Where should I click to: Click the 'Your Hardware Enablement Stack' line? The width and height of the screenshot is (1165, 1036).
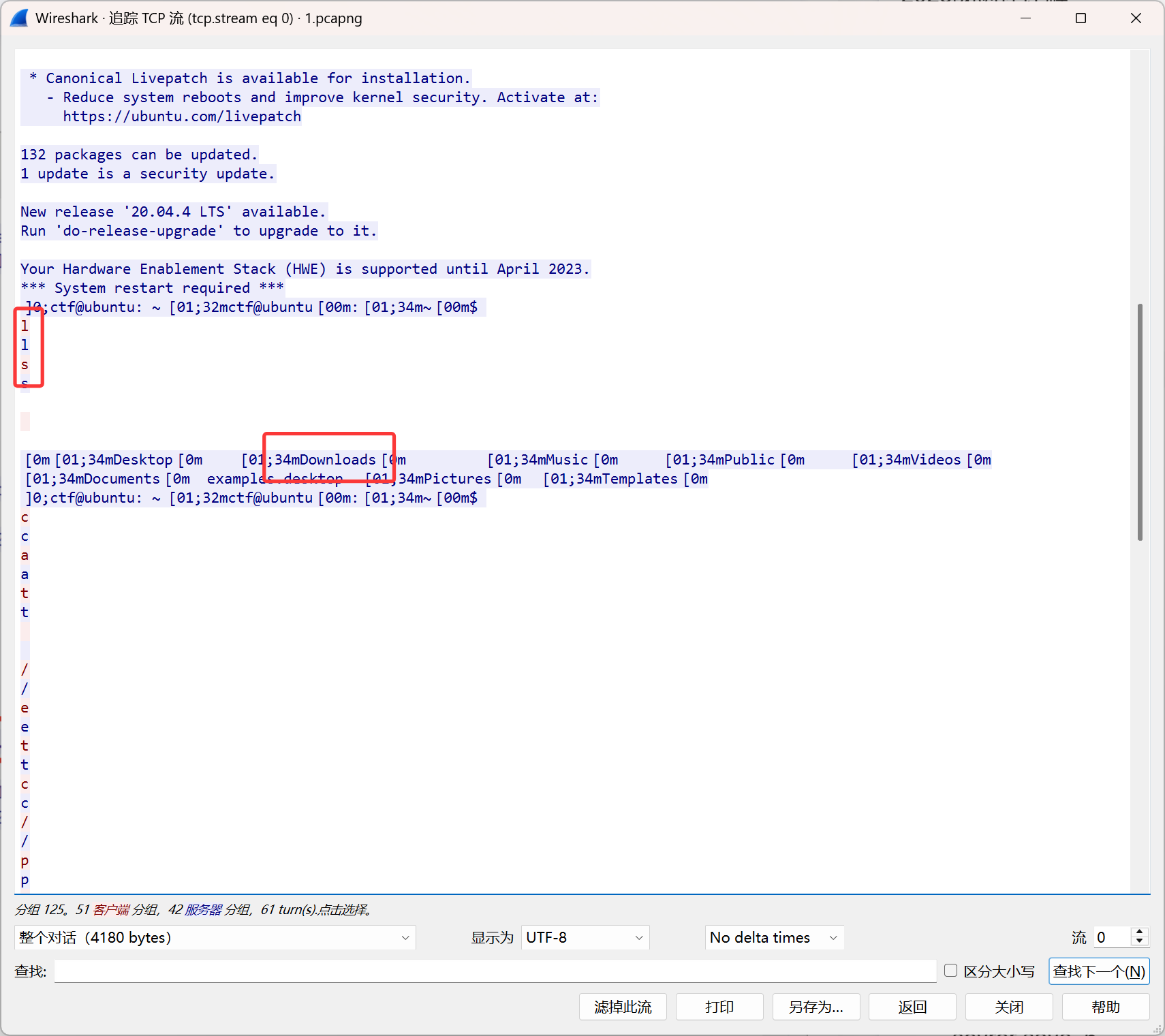(305, 269)
